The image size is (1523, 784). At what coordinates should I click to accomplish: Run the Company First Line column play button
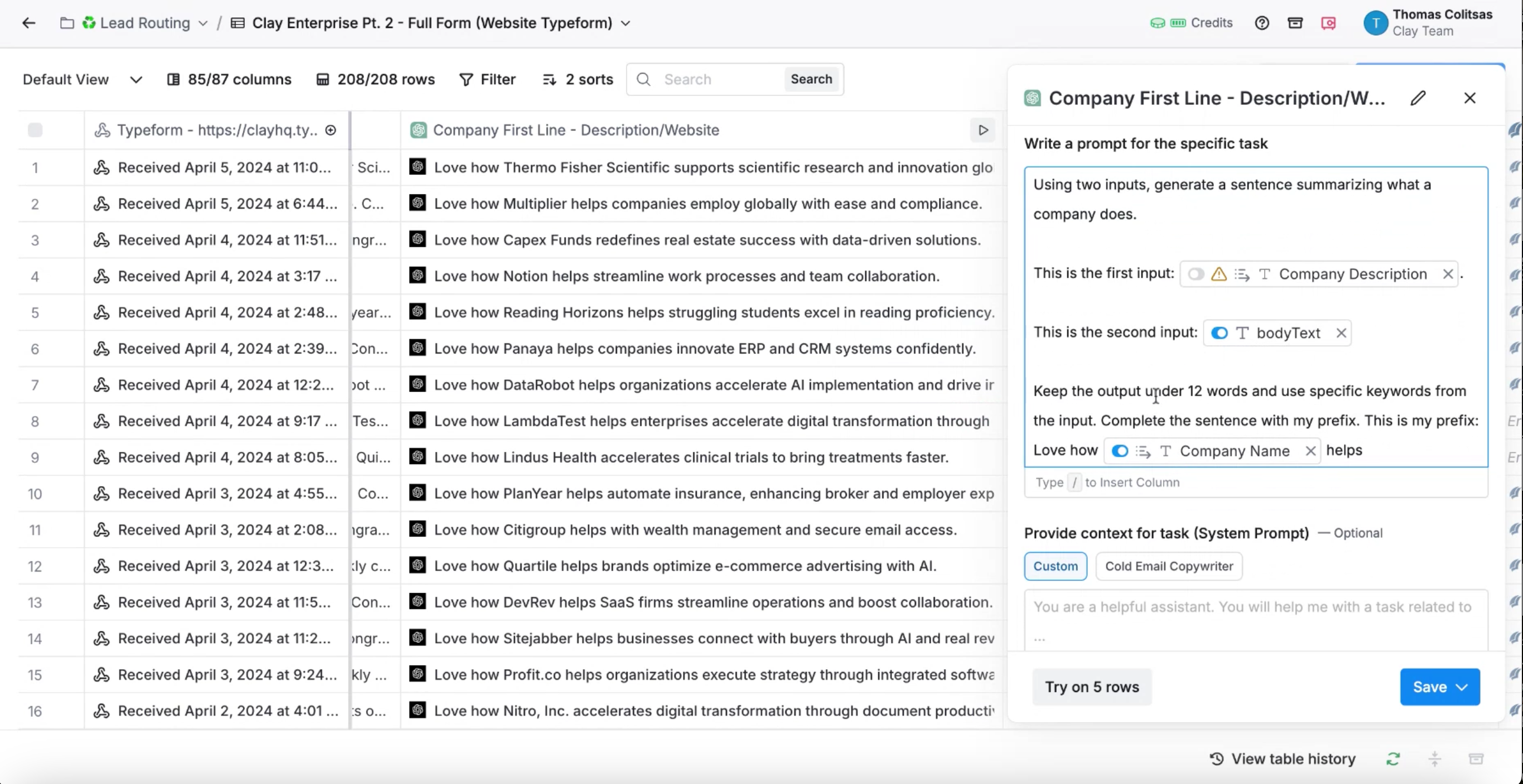pyautogui.click(x=982, y=130)
